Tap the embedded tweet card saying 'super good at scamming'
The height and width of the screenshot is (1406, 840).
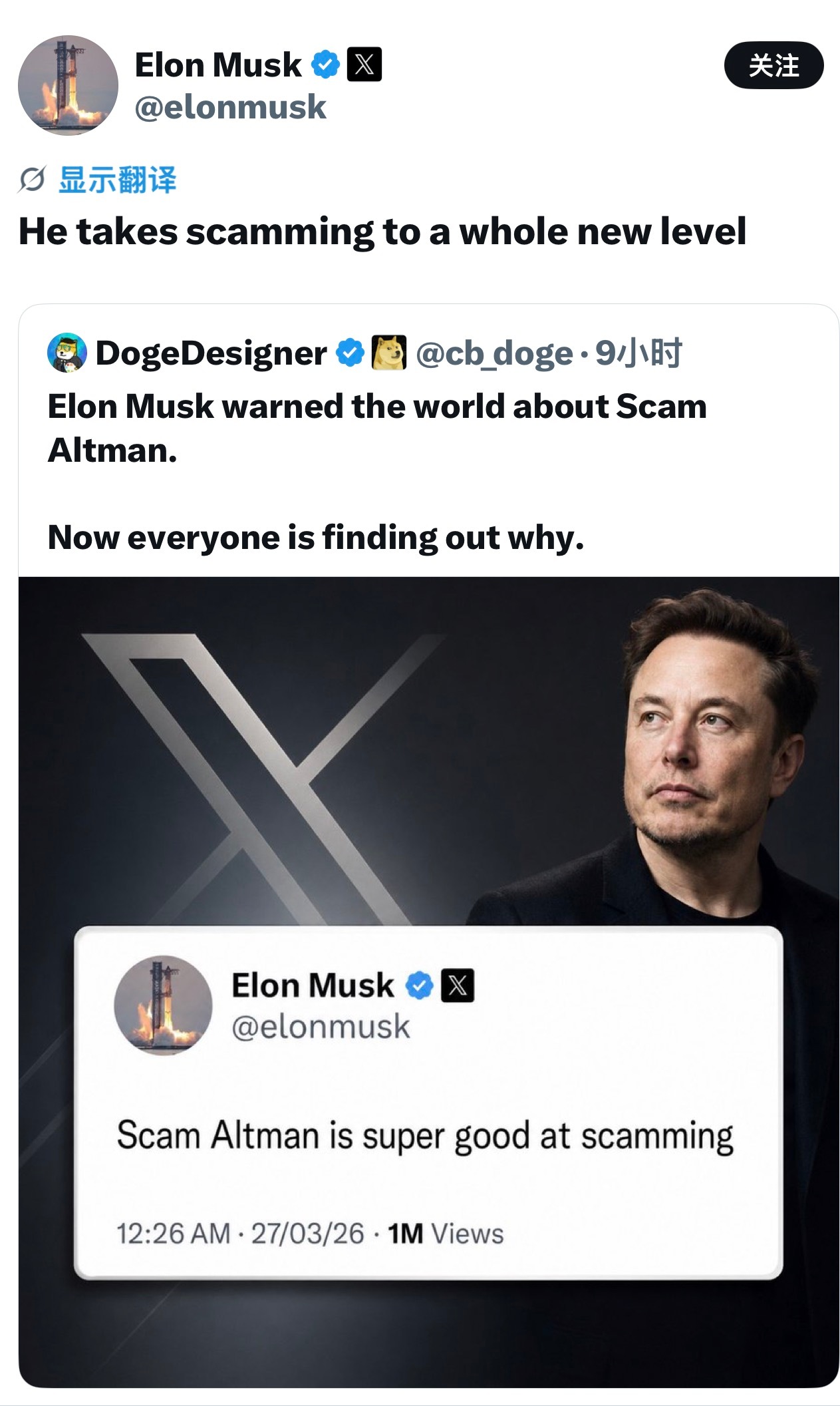pyautogui.click(x=428, y=1103)
